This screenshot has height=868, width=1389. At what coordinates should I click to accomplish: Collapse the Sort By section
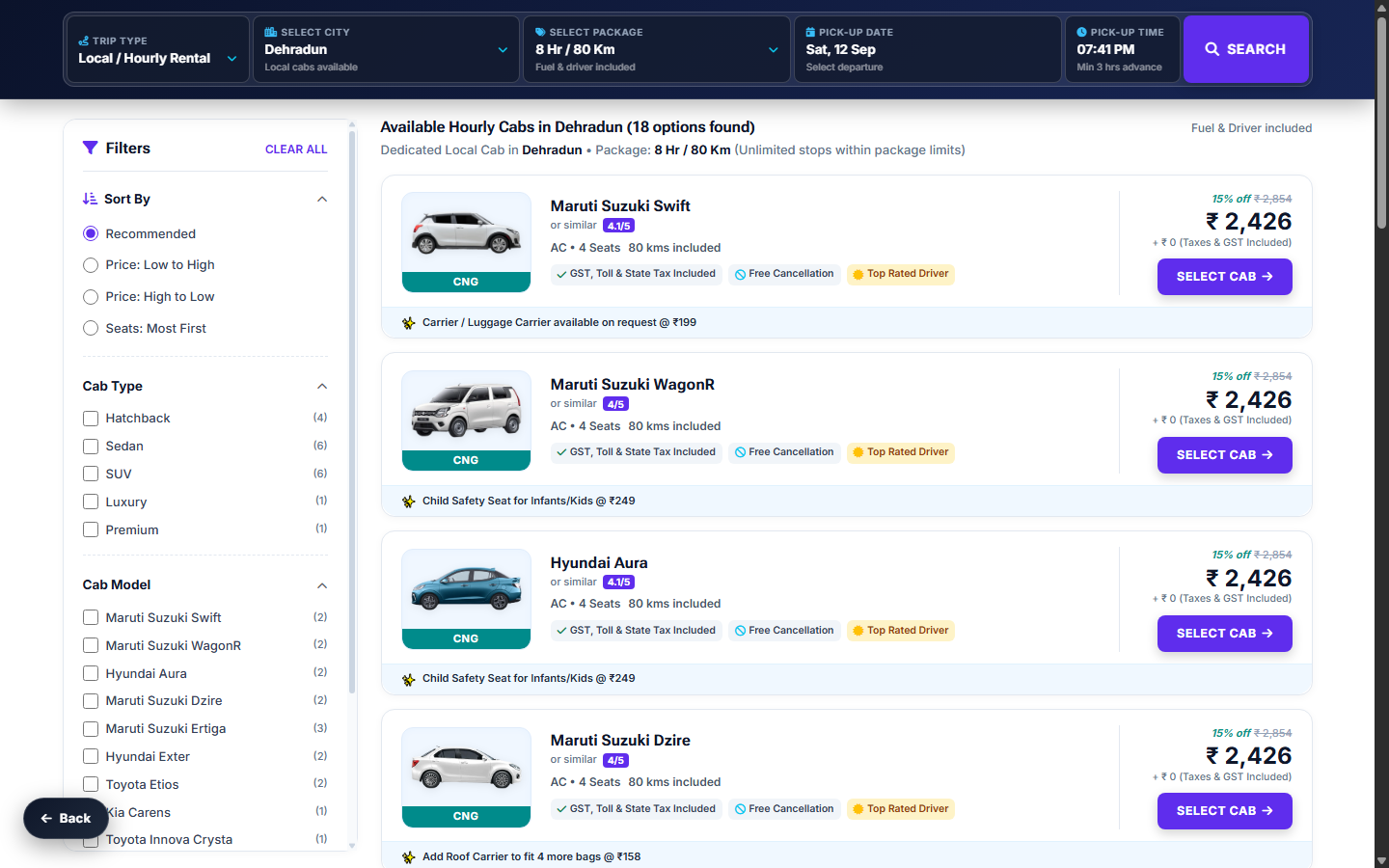(322, 200)
